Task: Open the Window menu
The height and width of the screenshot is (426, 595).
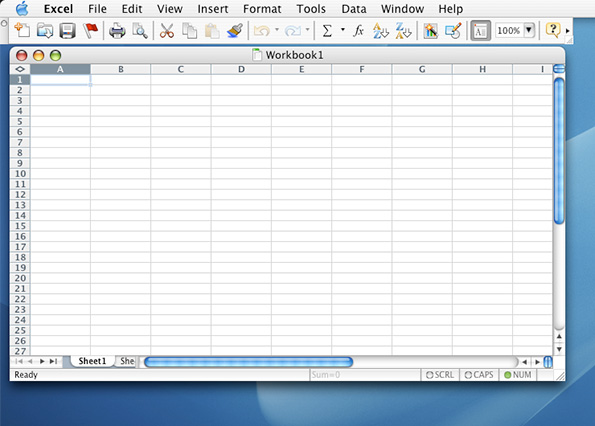Action: pos(402,9)
